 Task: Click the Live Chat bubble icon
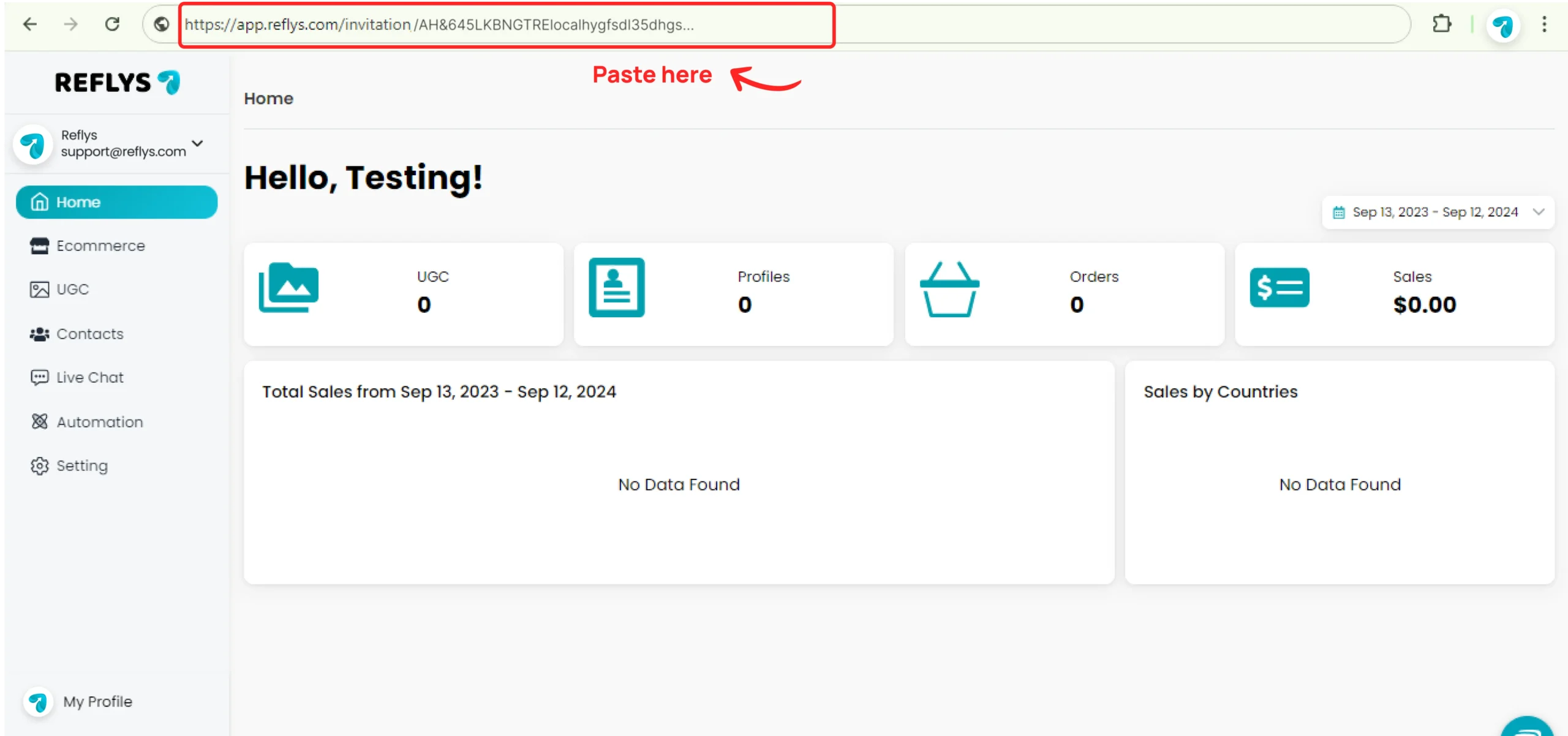pyautogui.click(x=40, y=377)
